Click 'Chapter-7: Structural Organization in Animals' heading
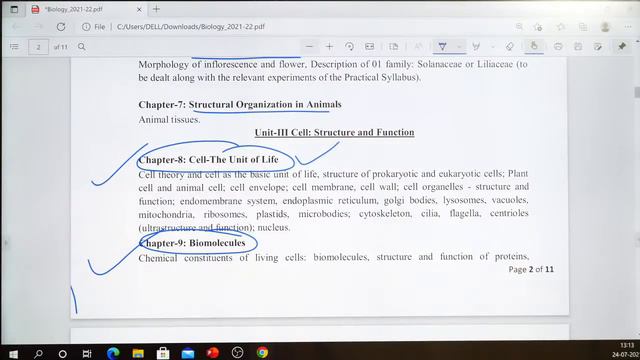 point(240,104)
